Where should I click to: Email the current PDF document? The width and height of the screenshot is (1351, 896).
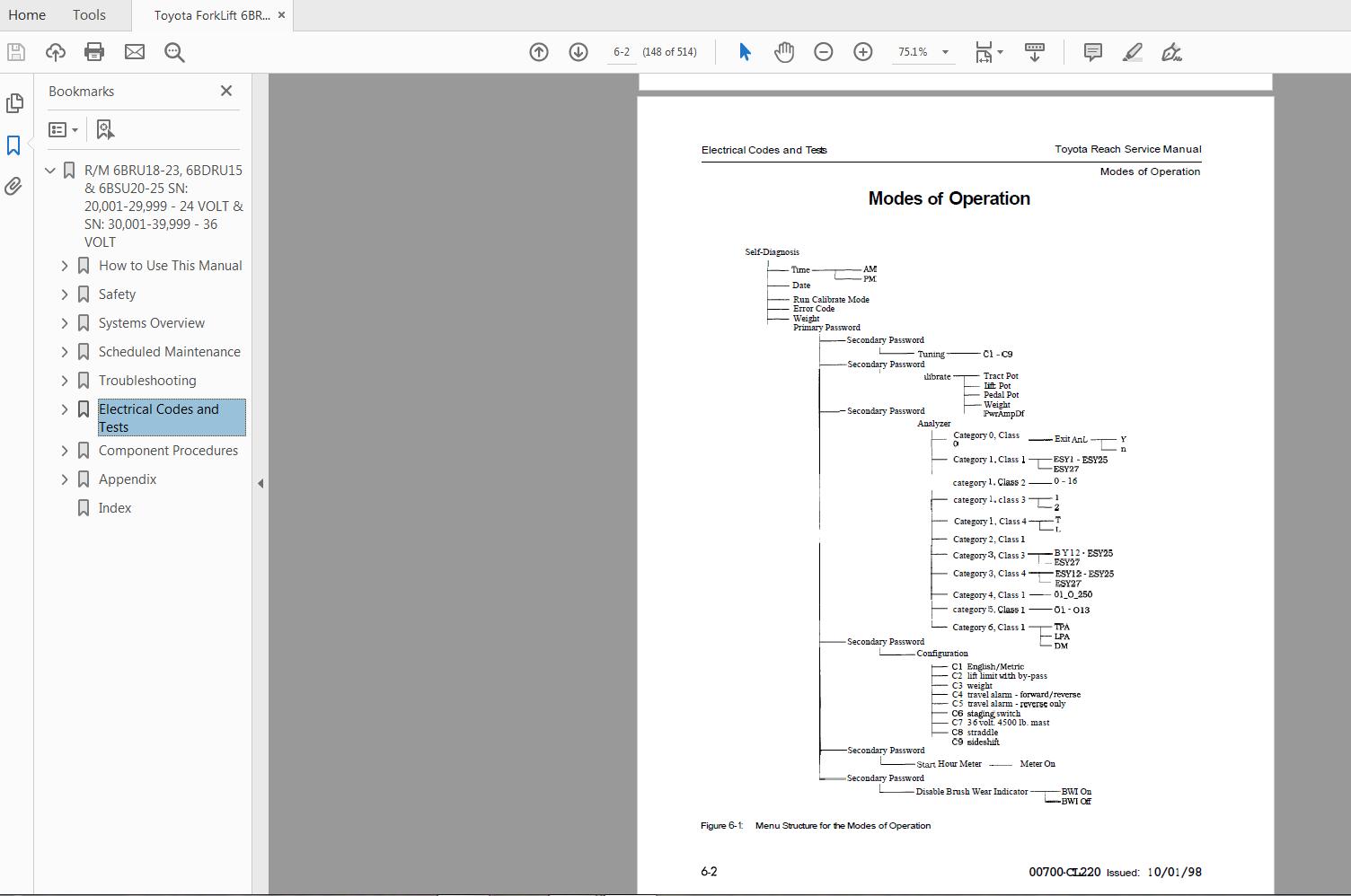click(134, 51)
